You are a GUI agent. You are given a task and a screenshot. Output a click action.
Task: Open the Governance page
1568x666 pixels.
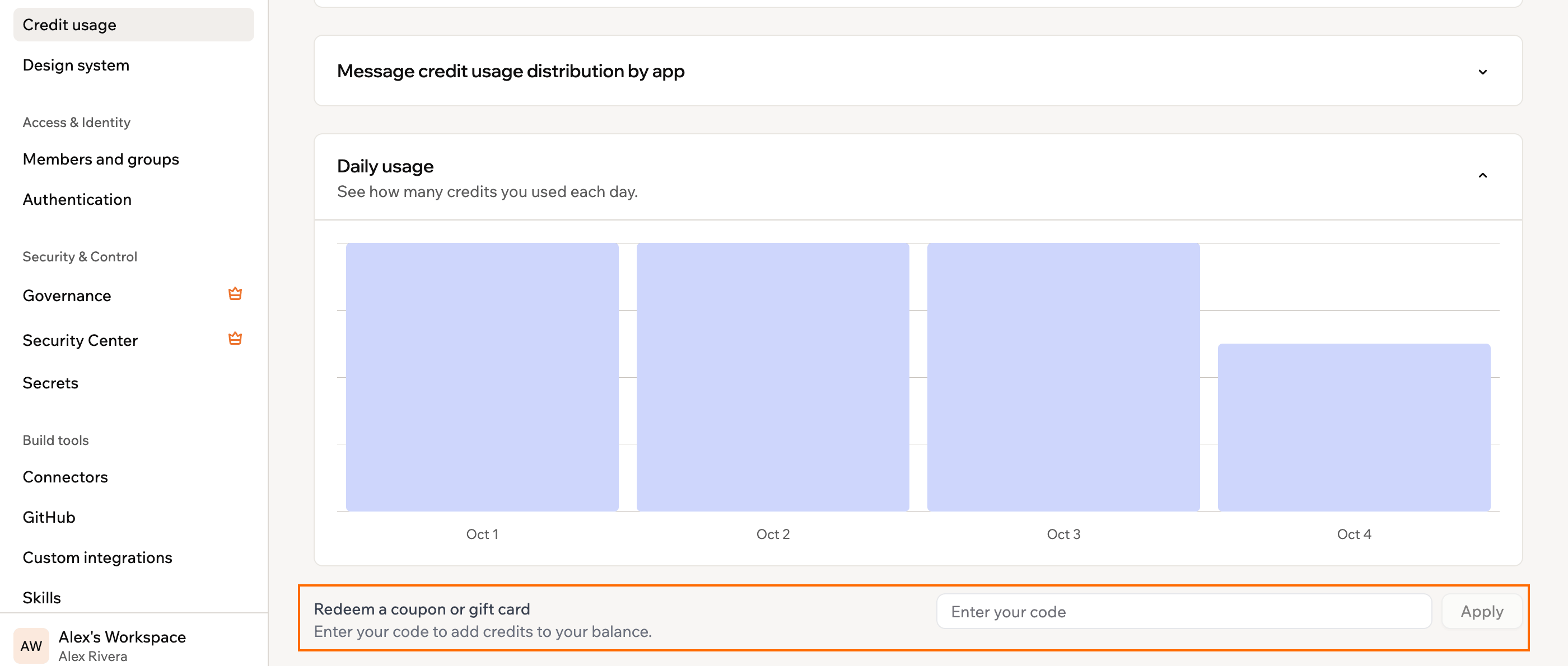click(x=67, y=296)
